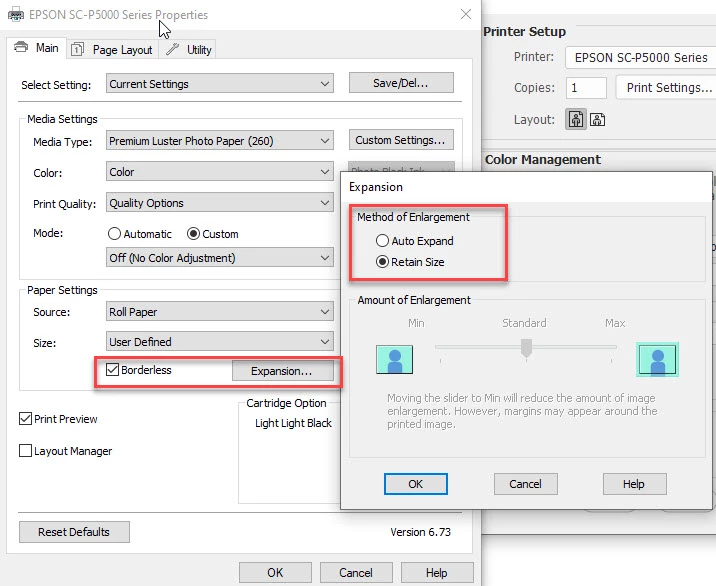The width and height of the screenshot is (716, 586).
Task: Confirm with OK in the Expansion dialog
Action: coord(416,484)
